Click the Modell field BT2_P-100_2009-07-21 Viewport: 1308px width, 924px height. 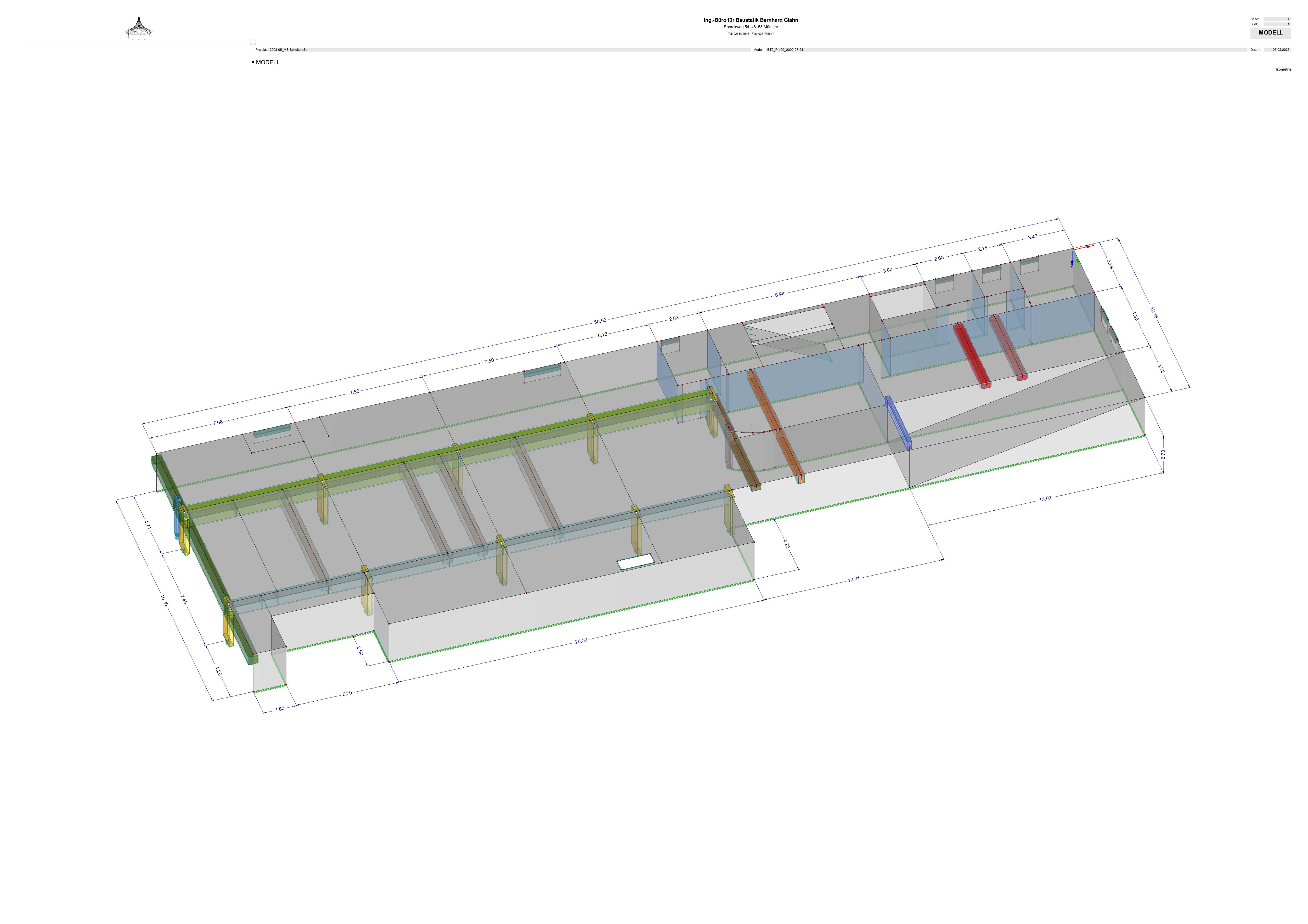coord(785,49)
